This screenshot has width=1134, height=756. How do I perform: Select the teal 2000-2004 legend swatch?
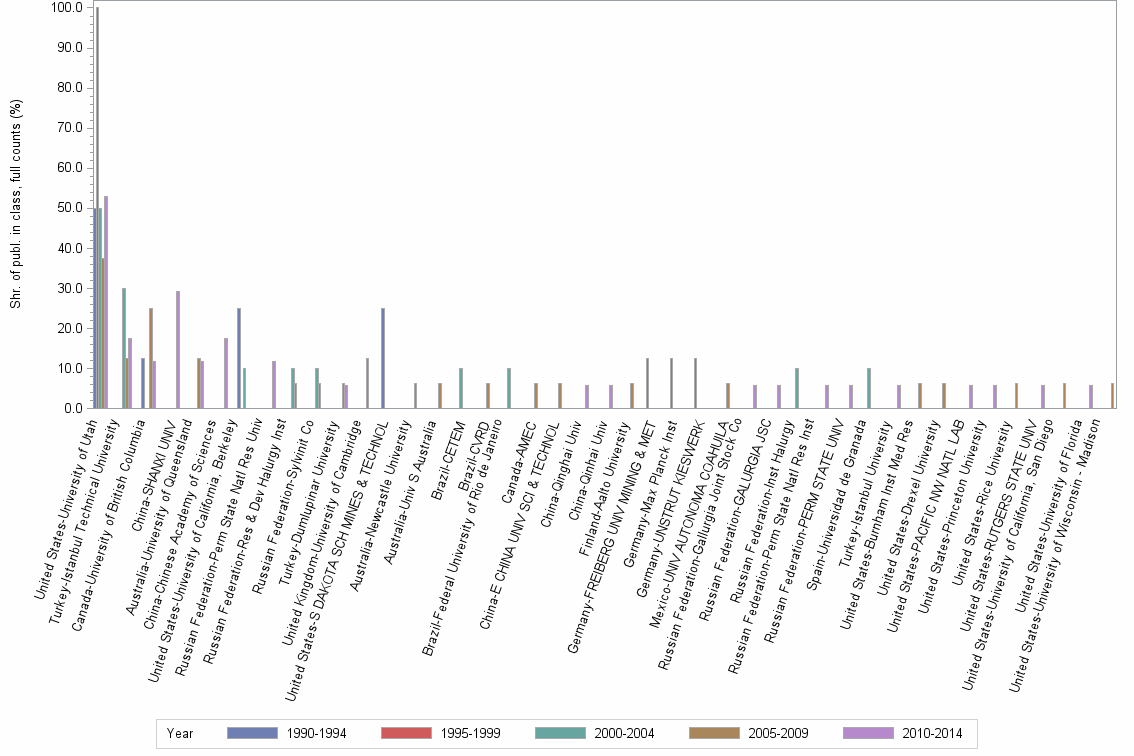(x=560, y=733)
